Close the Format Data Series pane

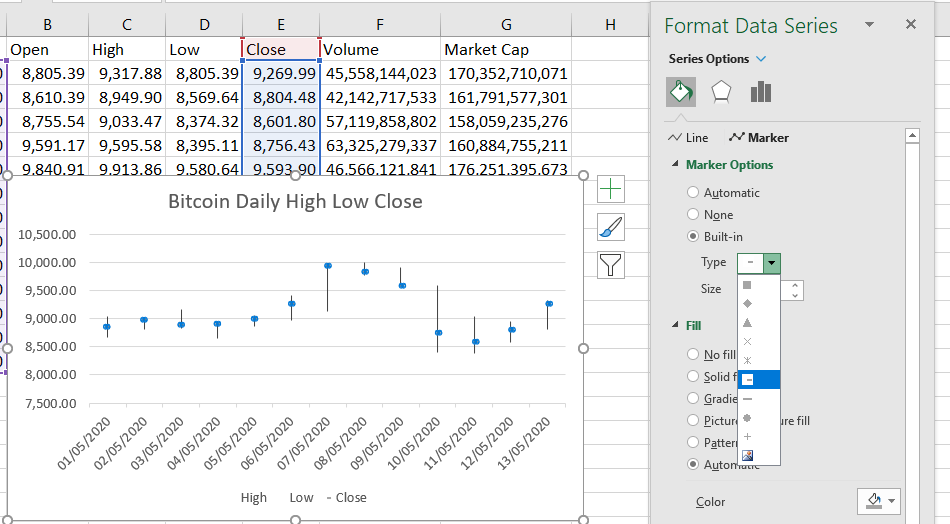click(x=911, y=24)
